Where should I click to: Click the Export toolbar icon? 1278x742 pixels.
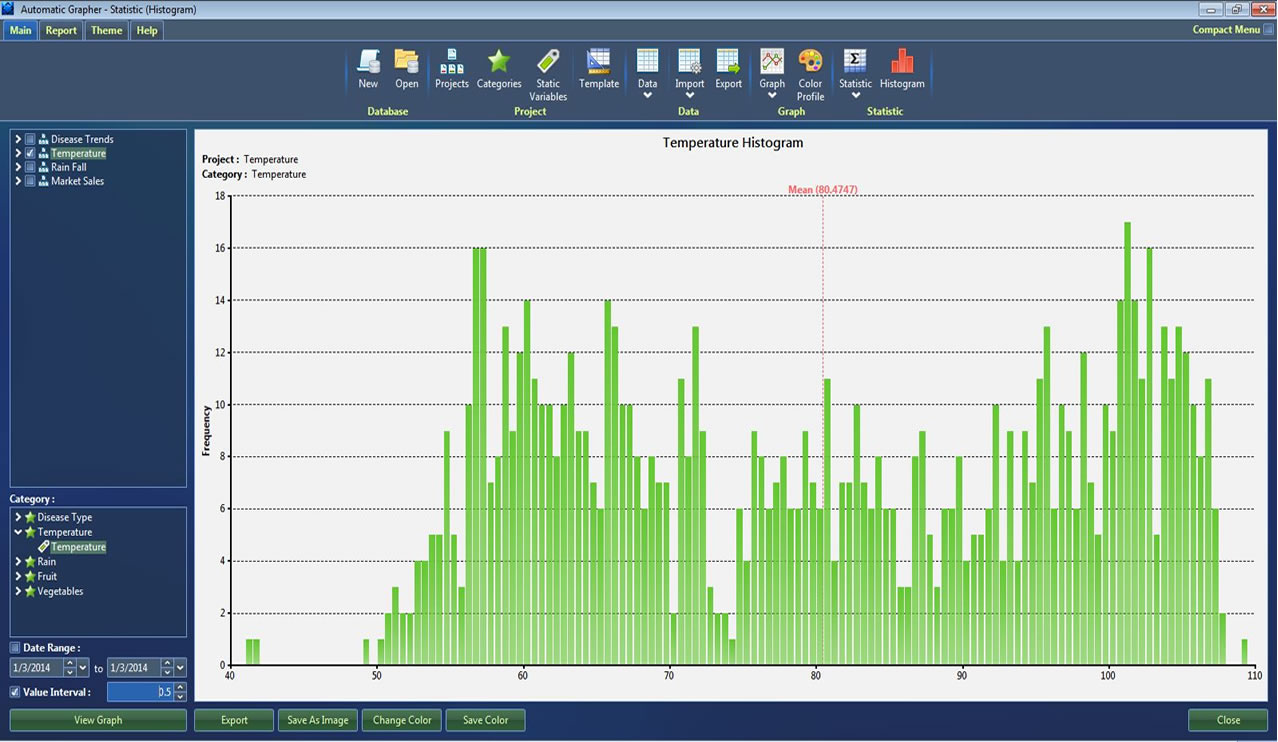[728, 61]
